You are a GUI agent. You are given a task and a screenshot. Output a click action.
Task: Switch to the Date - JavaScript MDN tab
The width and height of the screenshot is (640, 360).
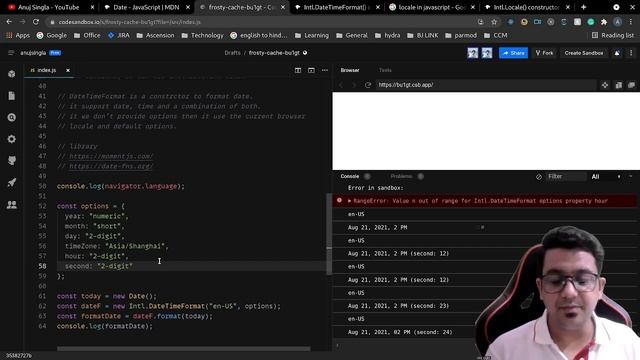[x=147, y=7]
